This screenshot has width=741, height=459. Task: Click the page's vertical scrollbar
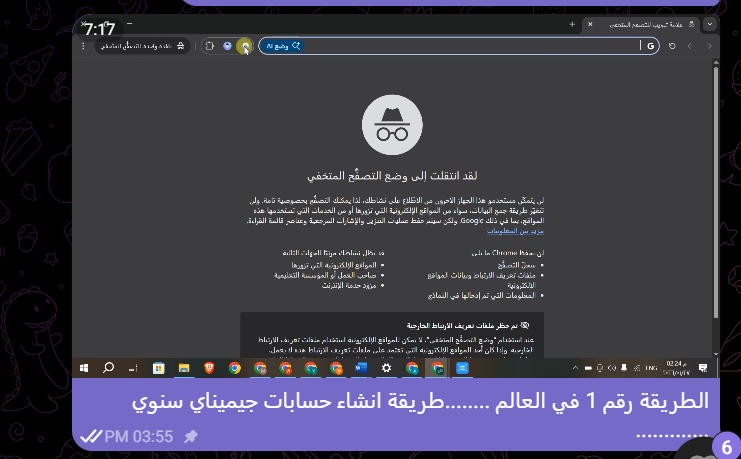point(715,191)
